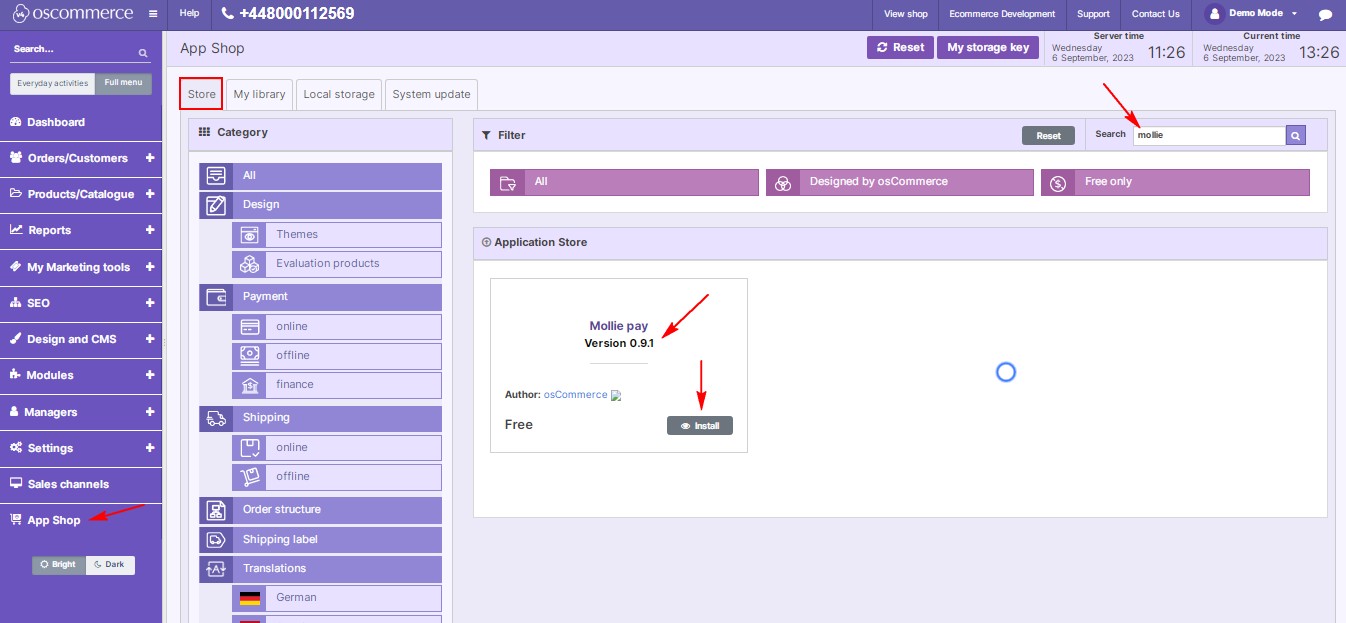This screenshot has height=623, width=1346.
Task: Expand My Marketing tools plus sign
Action: click(150, 267)
